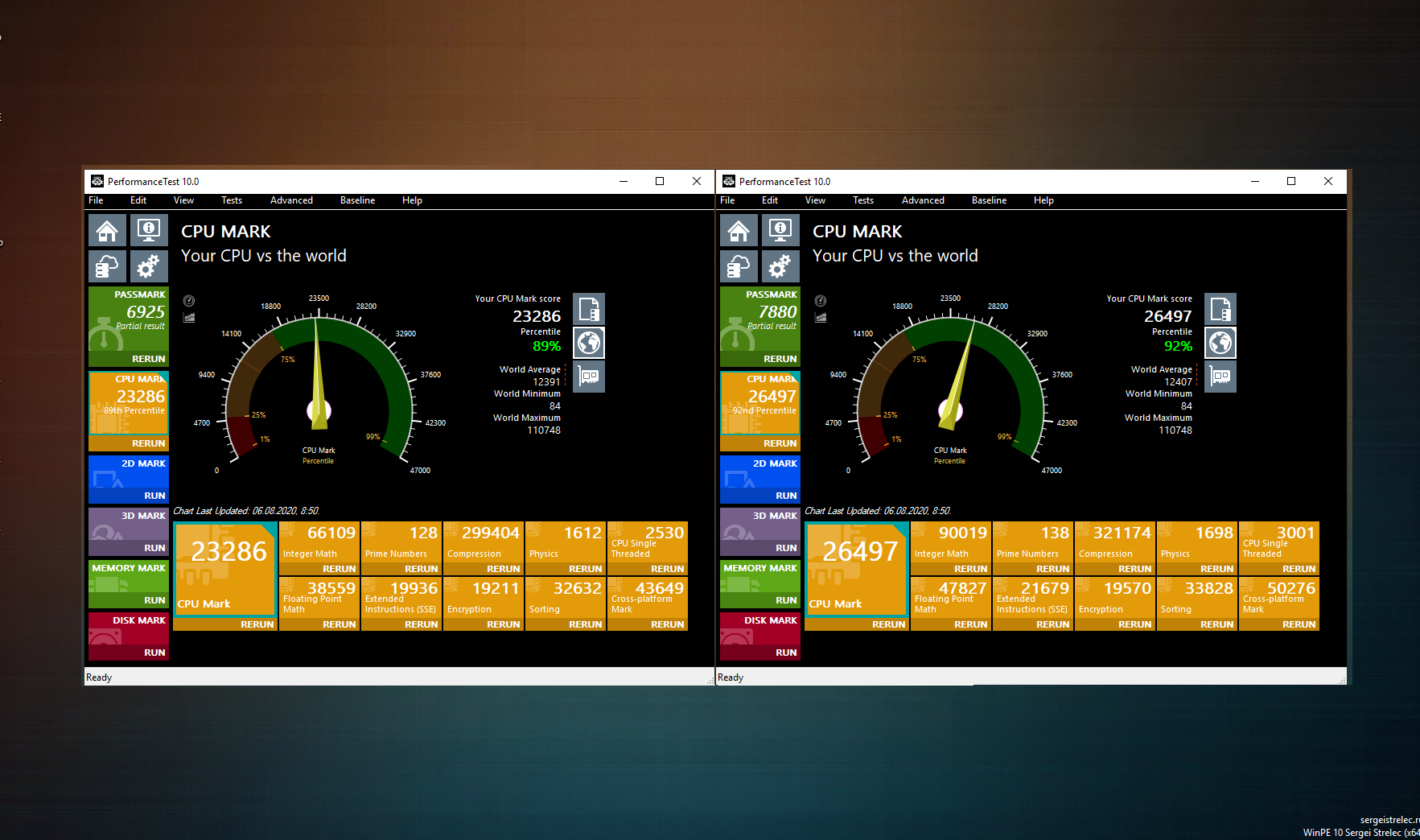Open the settings gears in the 26497 score window

point(780,266)
